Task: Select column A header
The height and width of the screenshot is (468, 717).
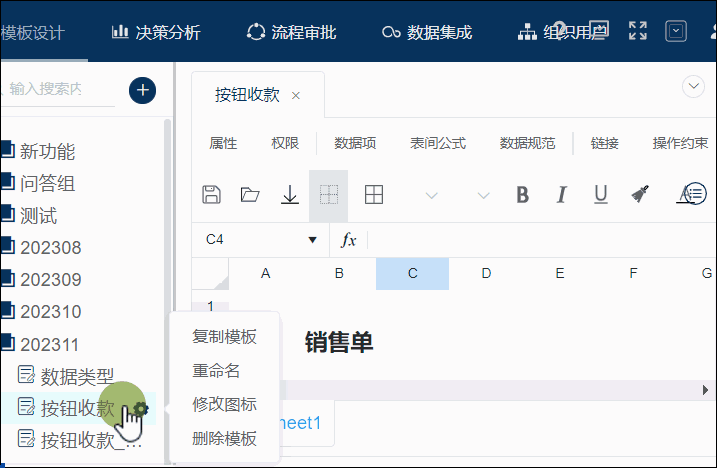Action: (x=266, y=274)
